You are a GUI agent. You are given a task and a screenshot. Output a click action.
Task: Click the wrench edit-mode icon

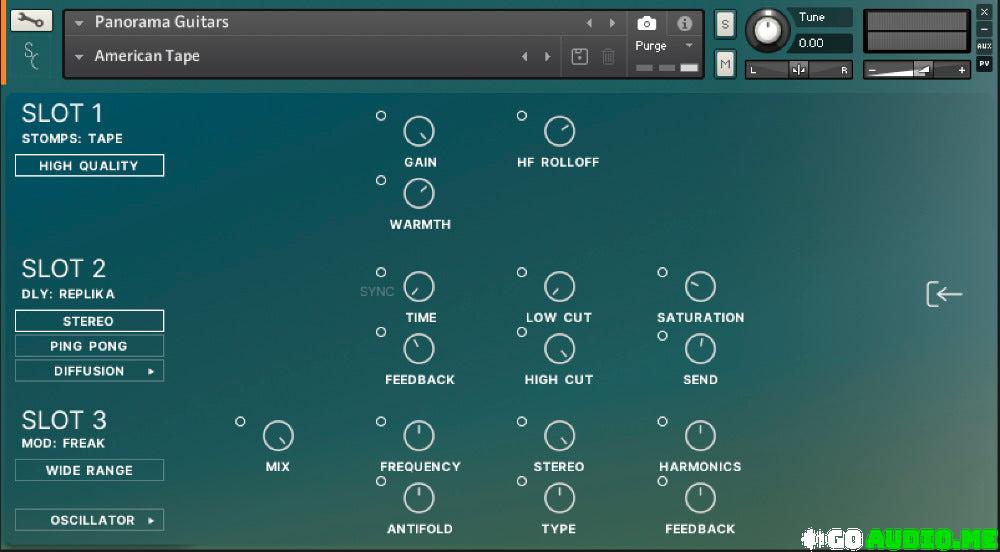[x=33, y=20]
